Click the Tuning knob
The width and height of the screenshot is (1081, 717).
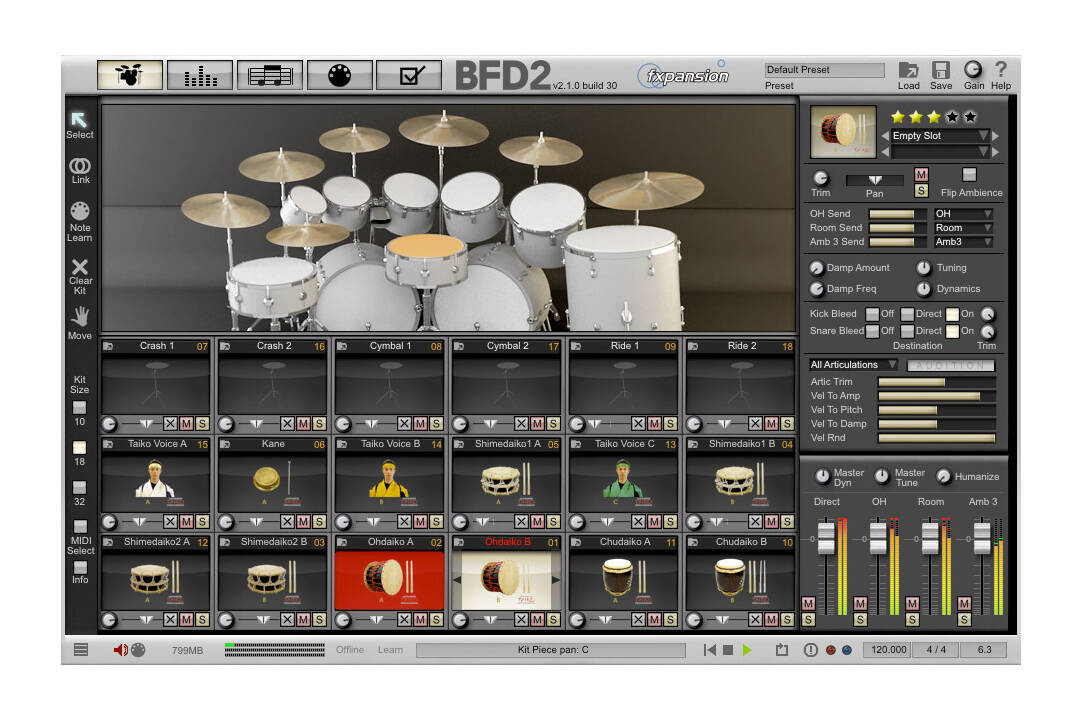pos(923,267)
